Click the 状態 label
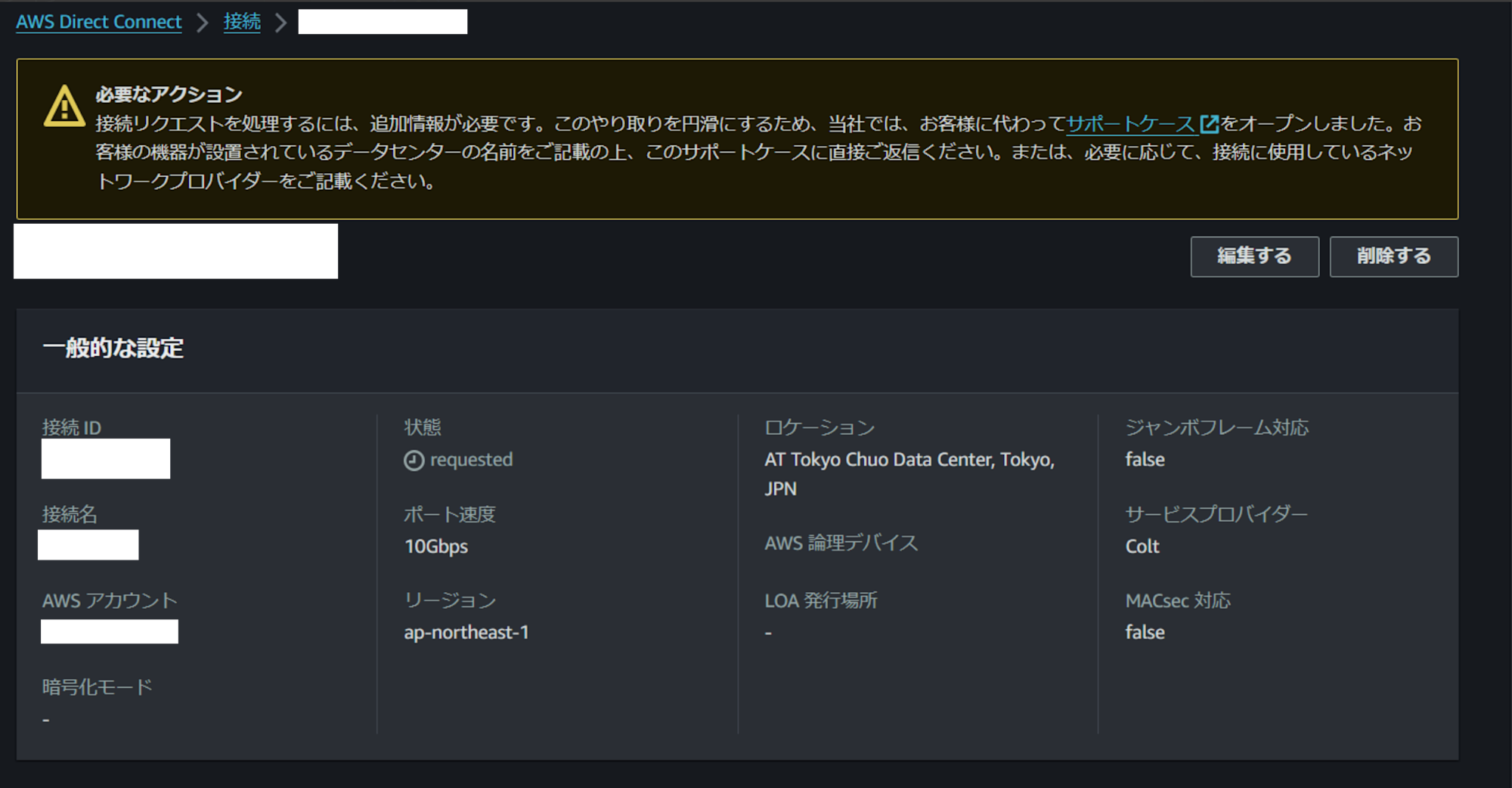Screen dimensions: 1512x788 (x=423, y=427)
